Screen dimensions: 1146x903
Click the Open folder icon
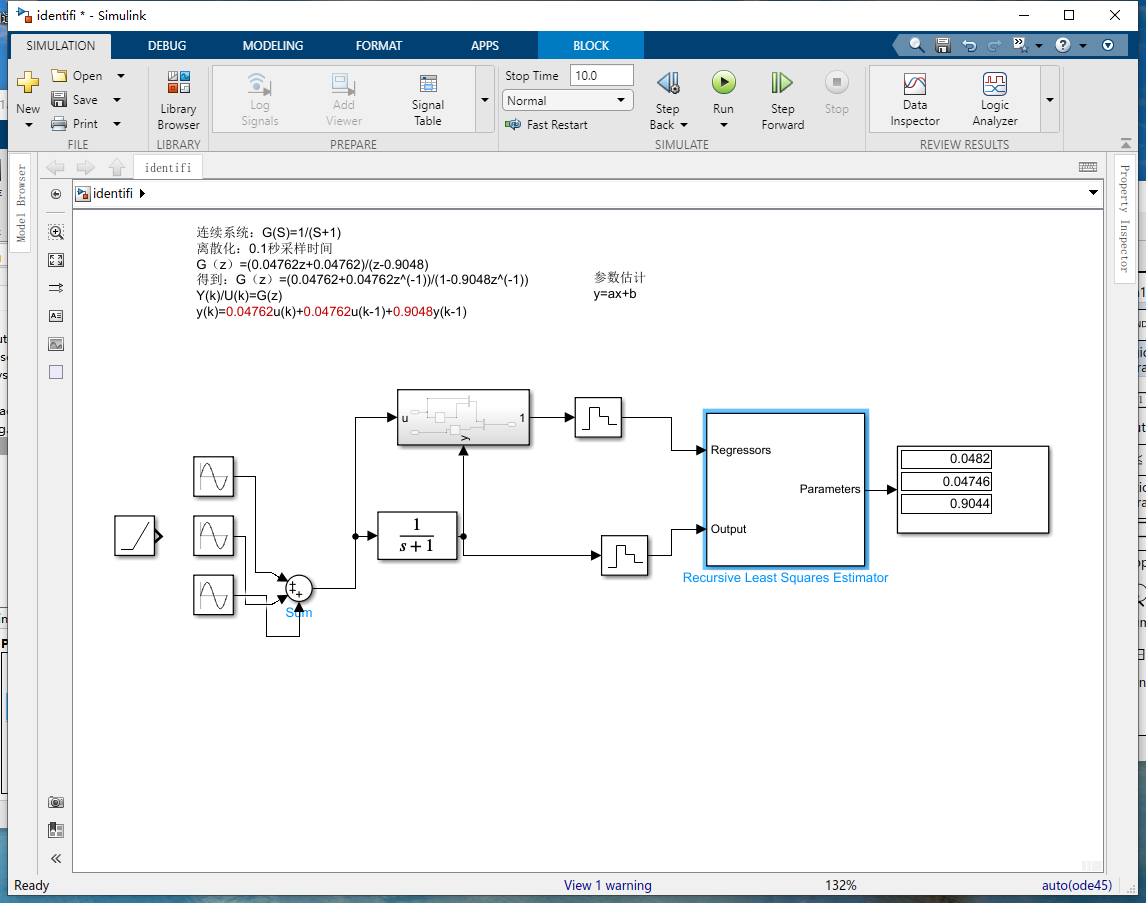pyautogui.click(x=59, y=75)
